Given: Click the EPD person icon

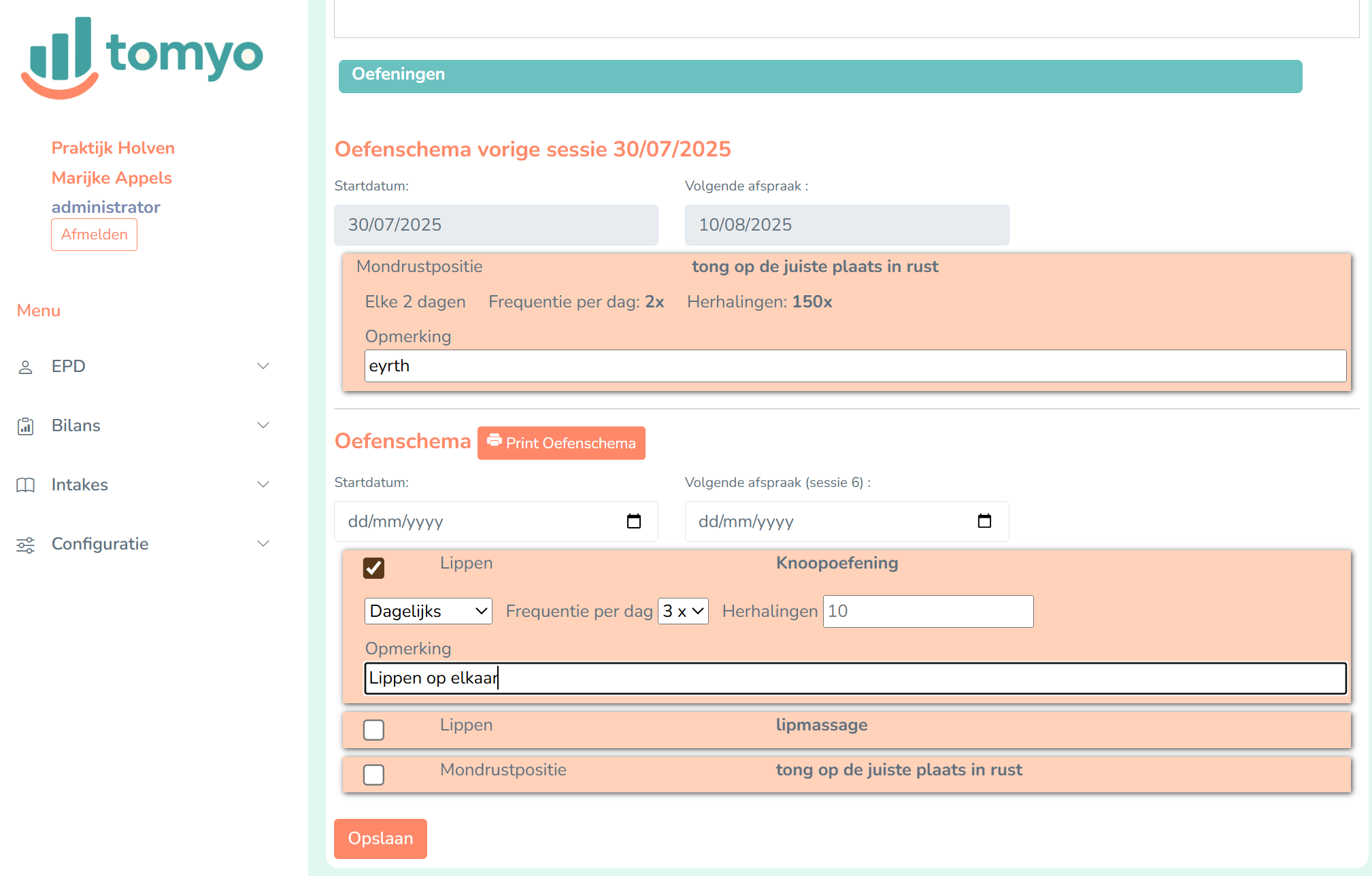Looking at the screenshot, I should click(x=25, y=367).
